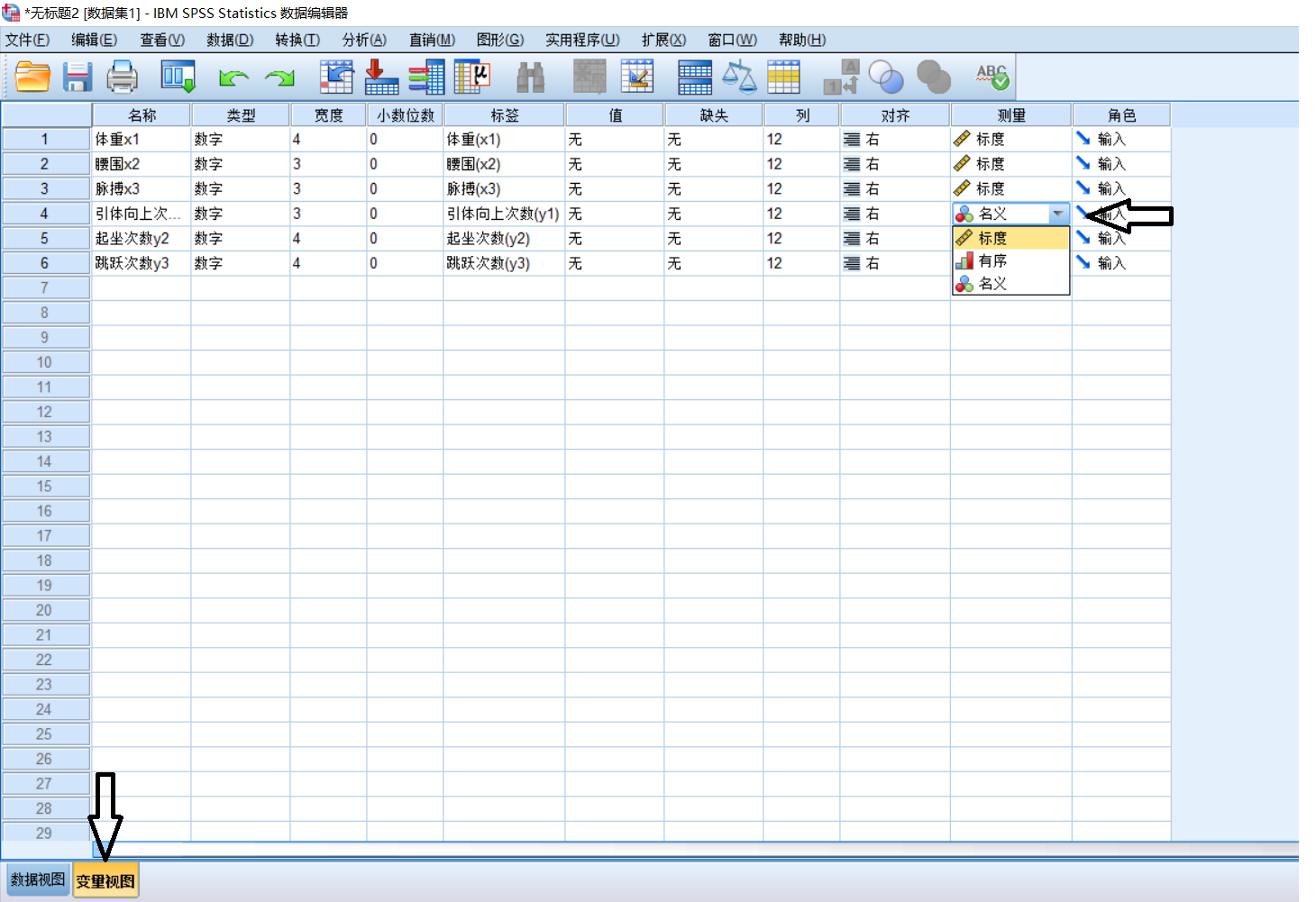Select the empty row header number 7

45,288
